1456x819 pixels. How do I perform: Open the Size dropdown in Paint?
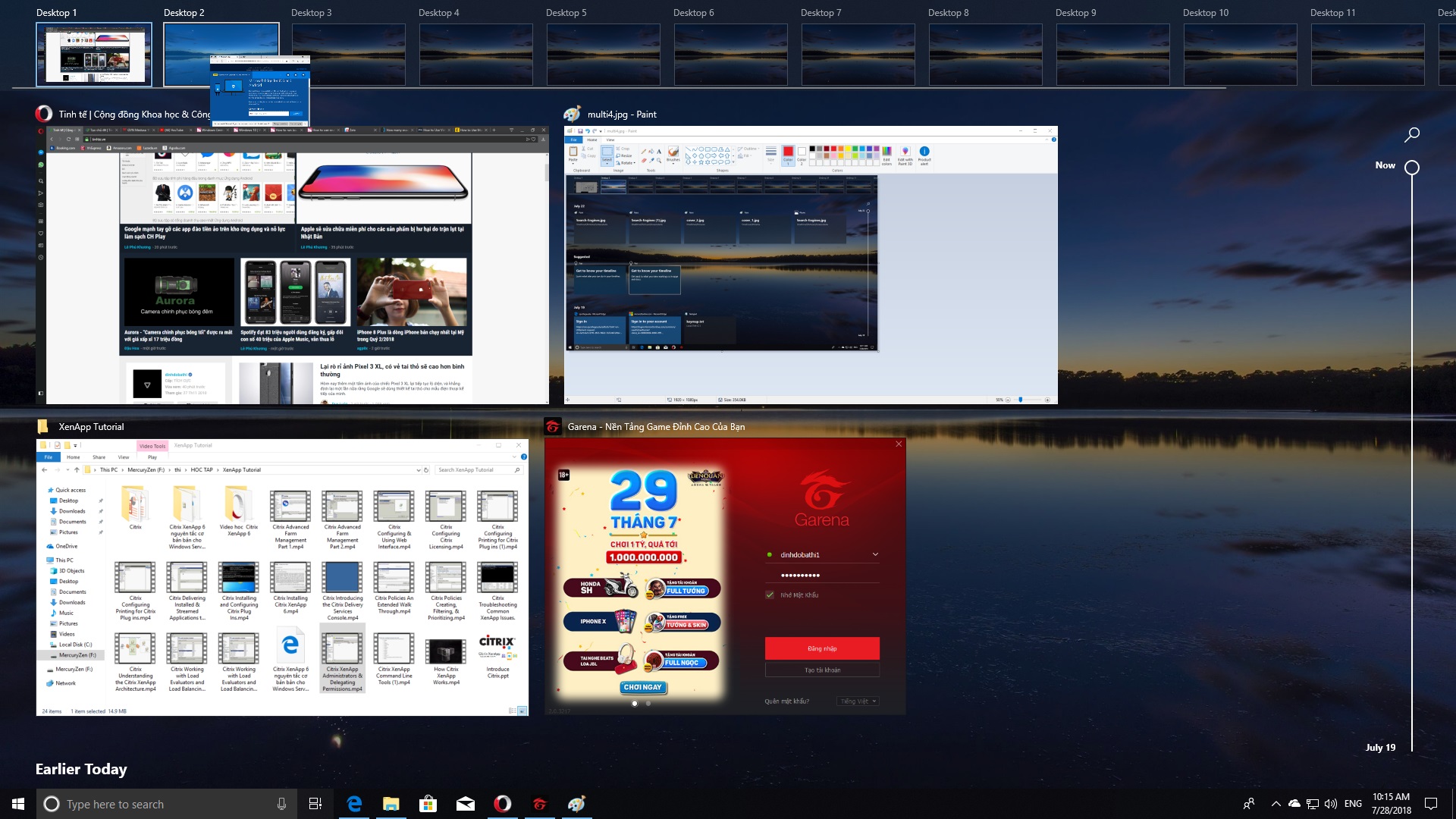(x=771, y=155)
